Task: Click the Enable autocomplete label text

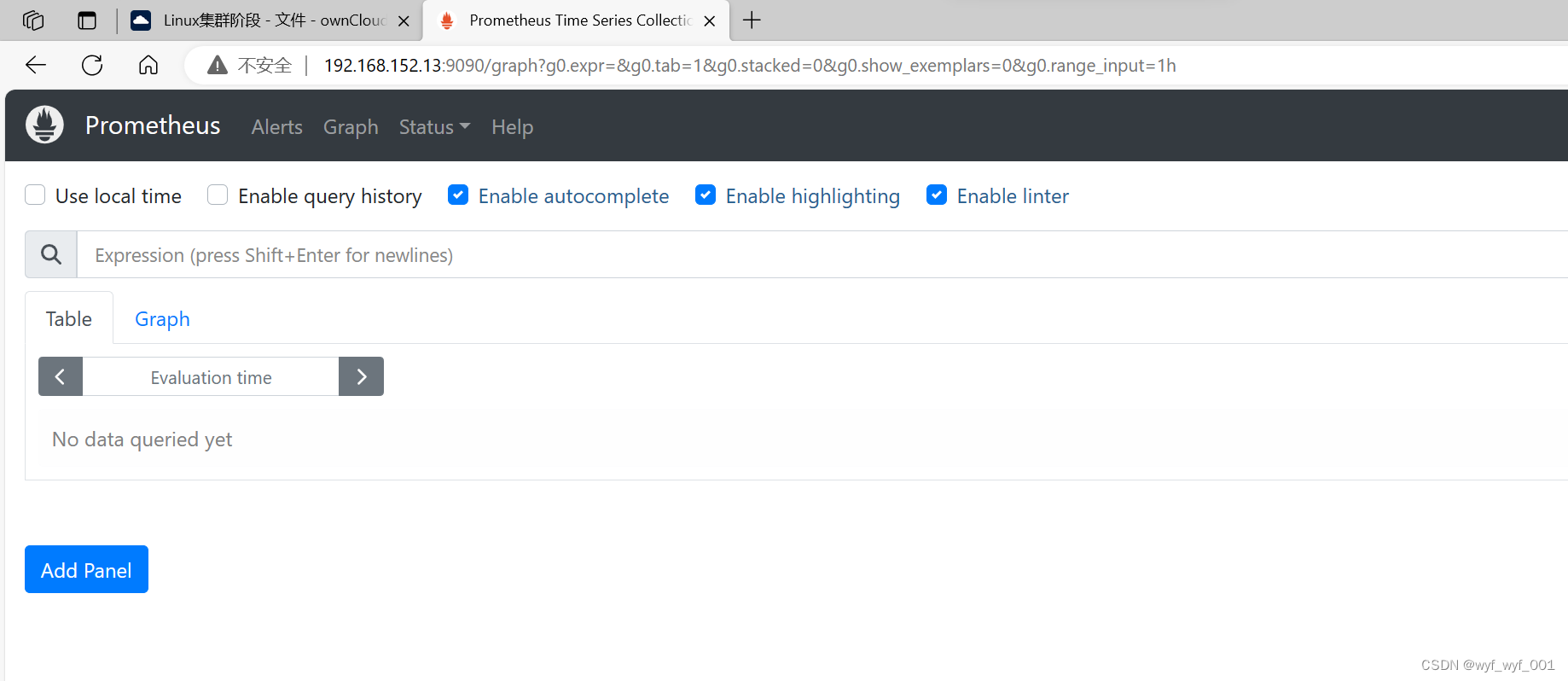Action: 573,196
